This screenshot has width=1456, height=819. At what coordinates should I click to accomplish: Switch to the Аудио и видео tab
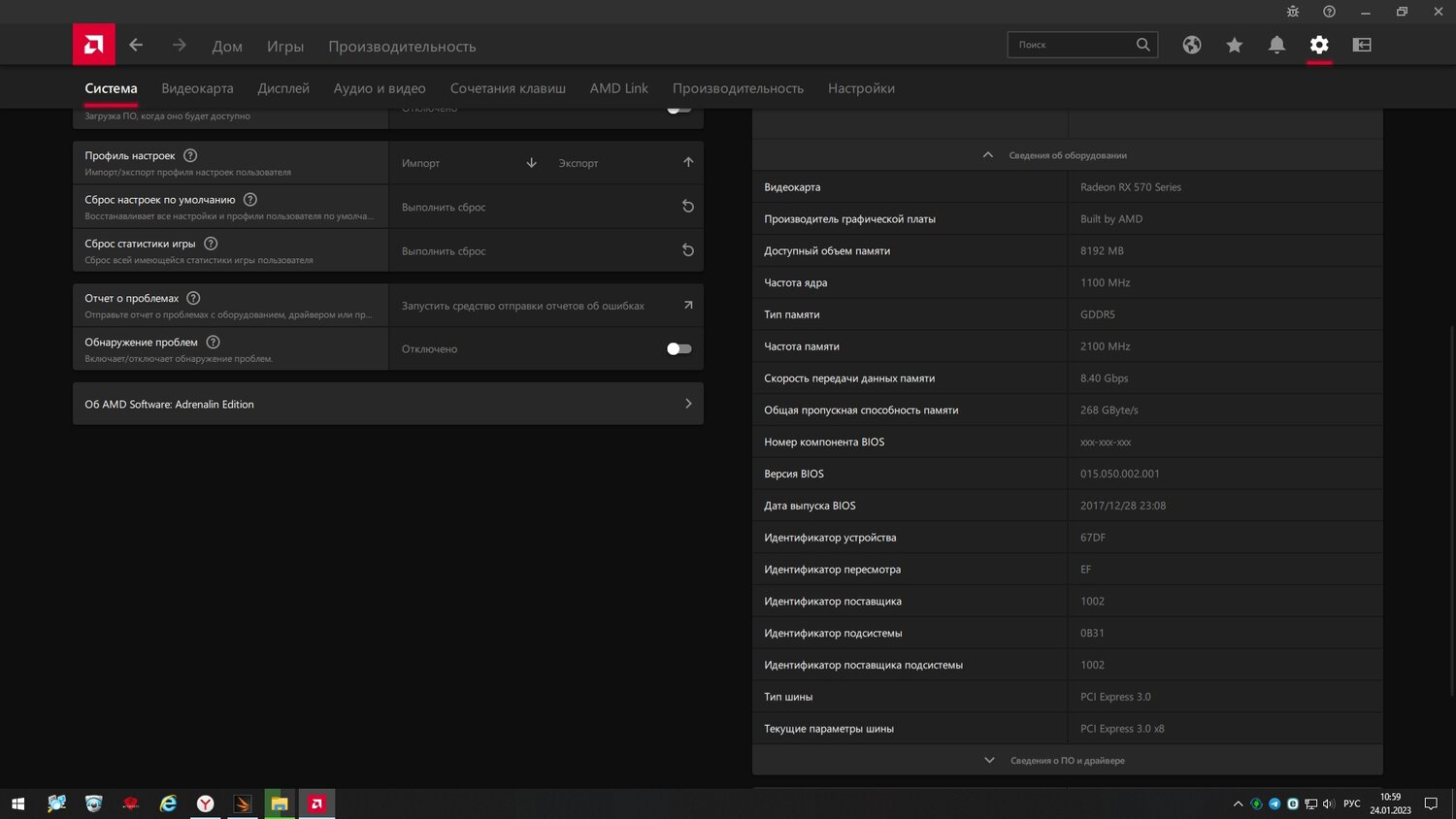(380, 88)
